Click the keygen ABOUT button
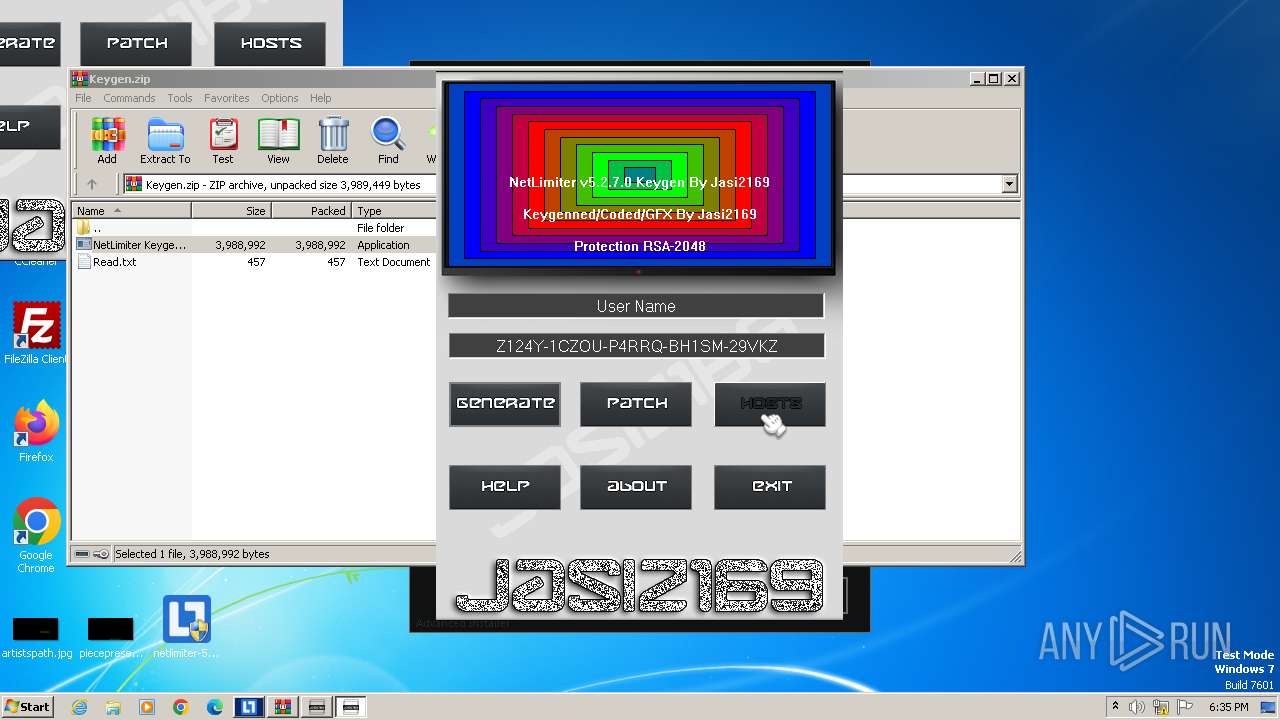Viewport: 1280px width, 720px height. point(636,487)
